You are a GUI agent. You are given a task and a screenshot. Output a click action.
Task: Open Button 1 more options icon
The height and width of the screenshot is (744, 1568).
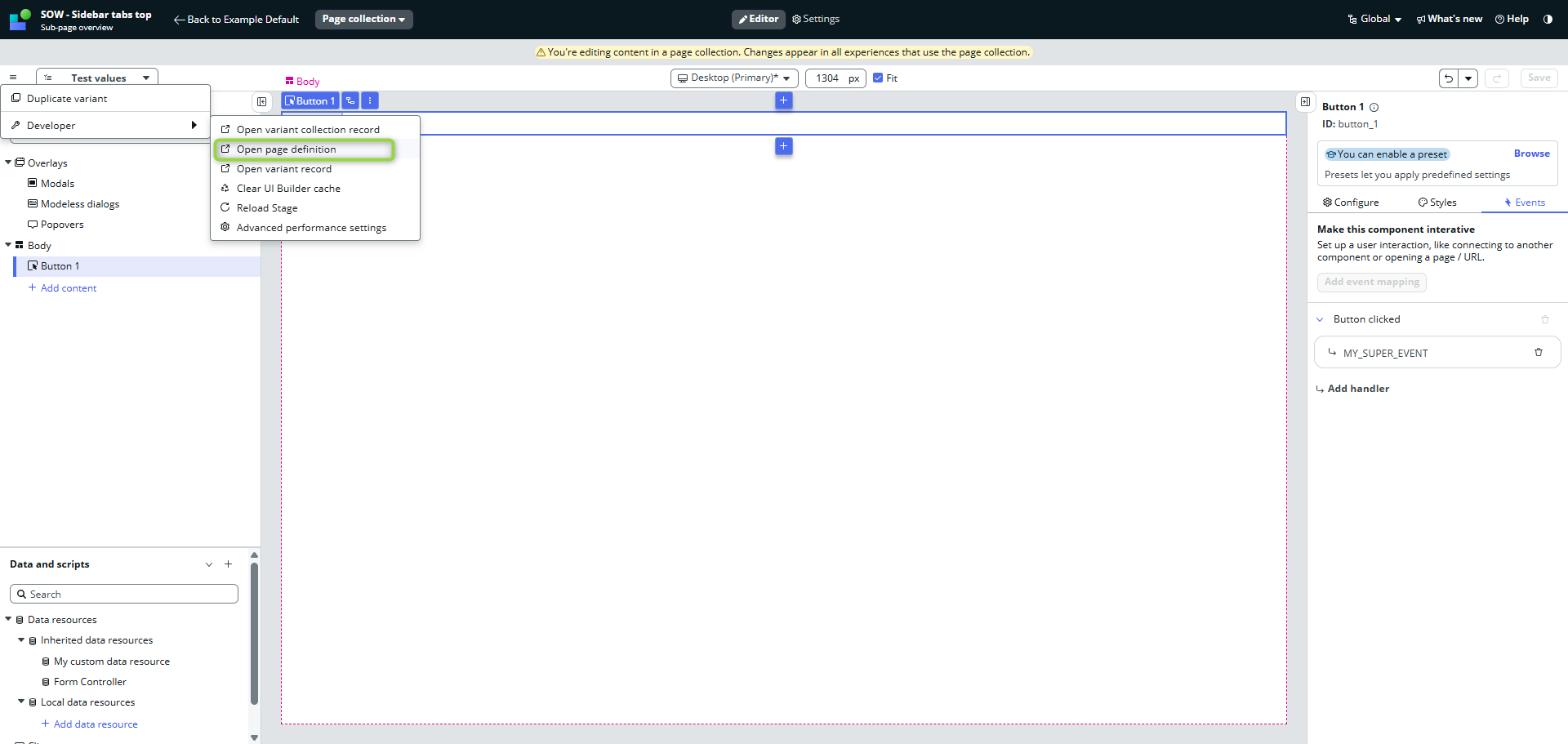point(370,100)
